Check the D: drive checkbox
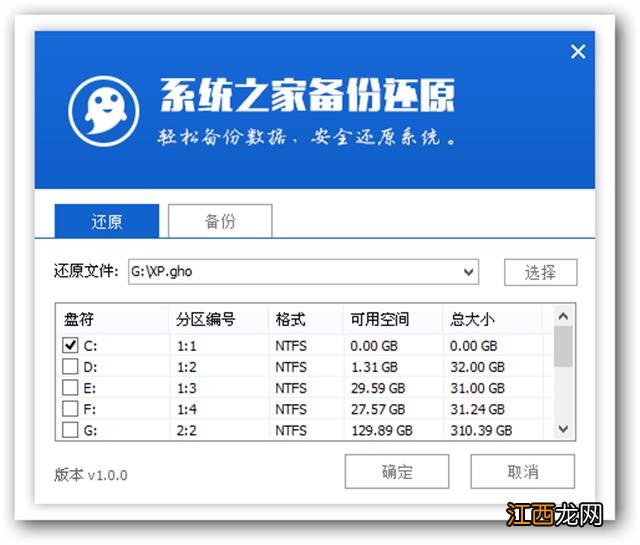The height and width of the screenshot is (545, 640). (x=70, y=367)
